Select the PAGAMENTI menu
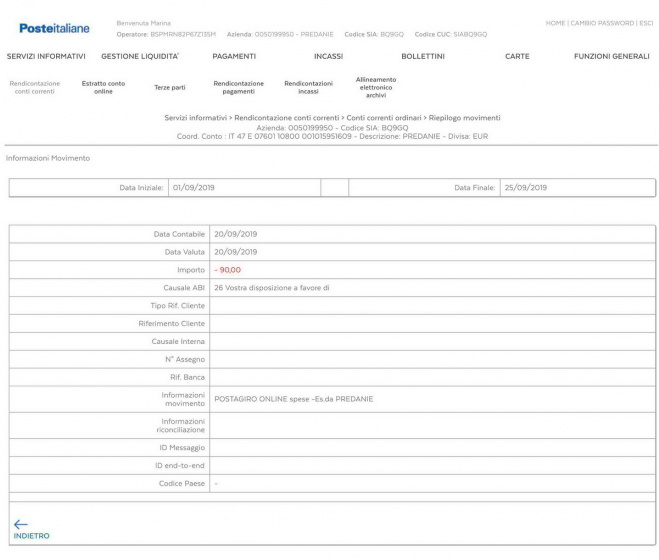This screenshot has height=560, width=659. coord(234,56)
